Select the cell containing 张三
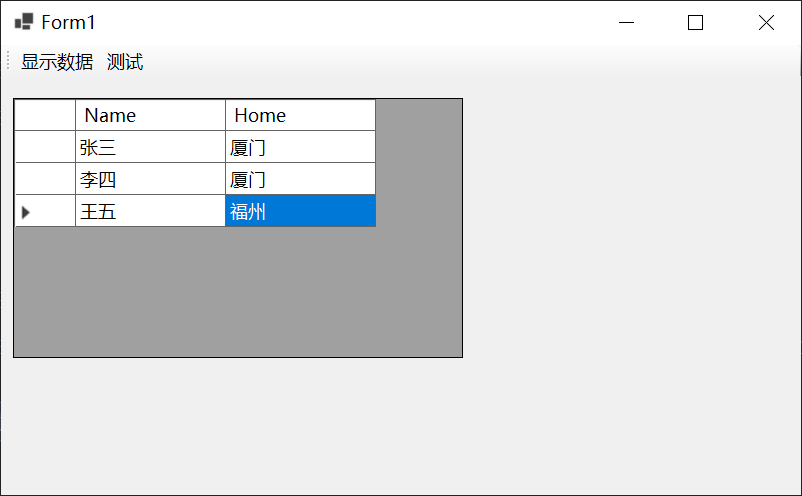Viewport: 802px width, 496px height. click(x=150, y=148)
